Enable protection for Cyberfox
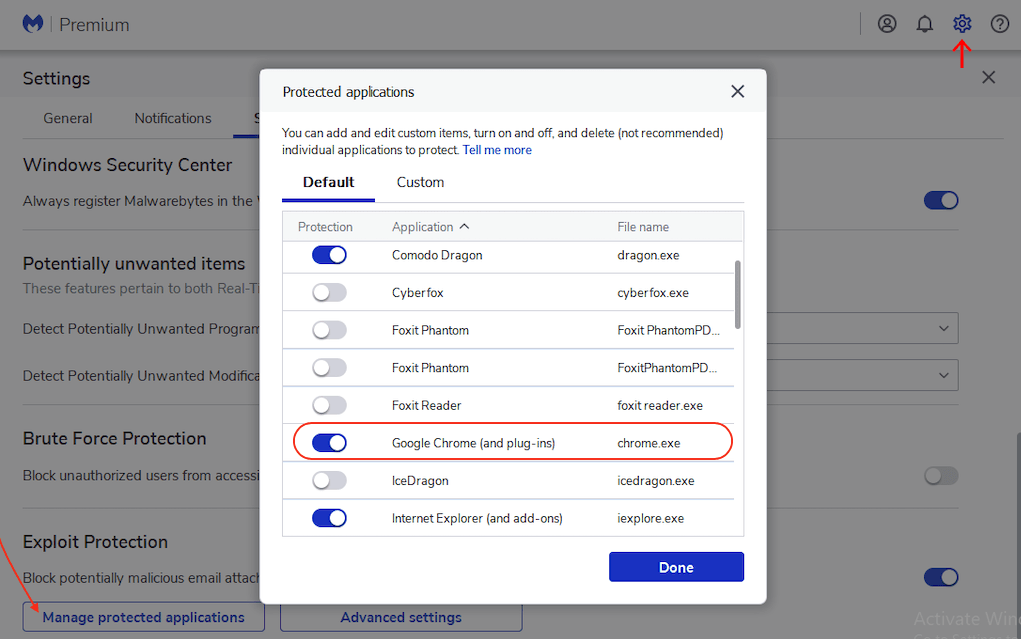 [329, 292]
